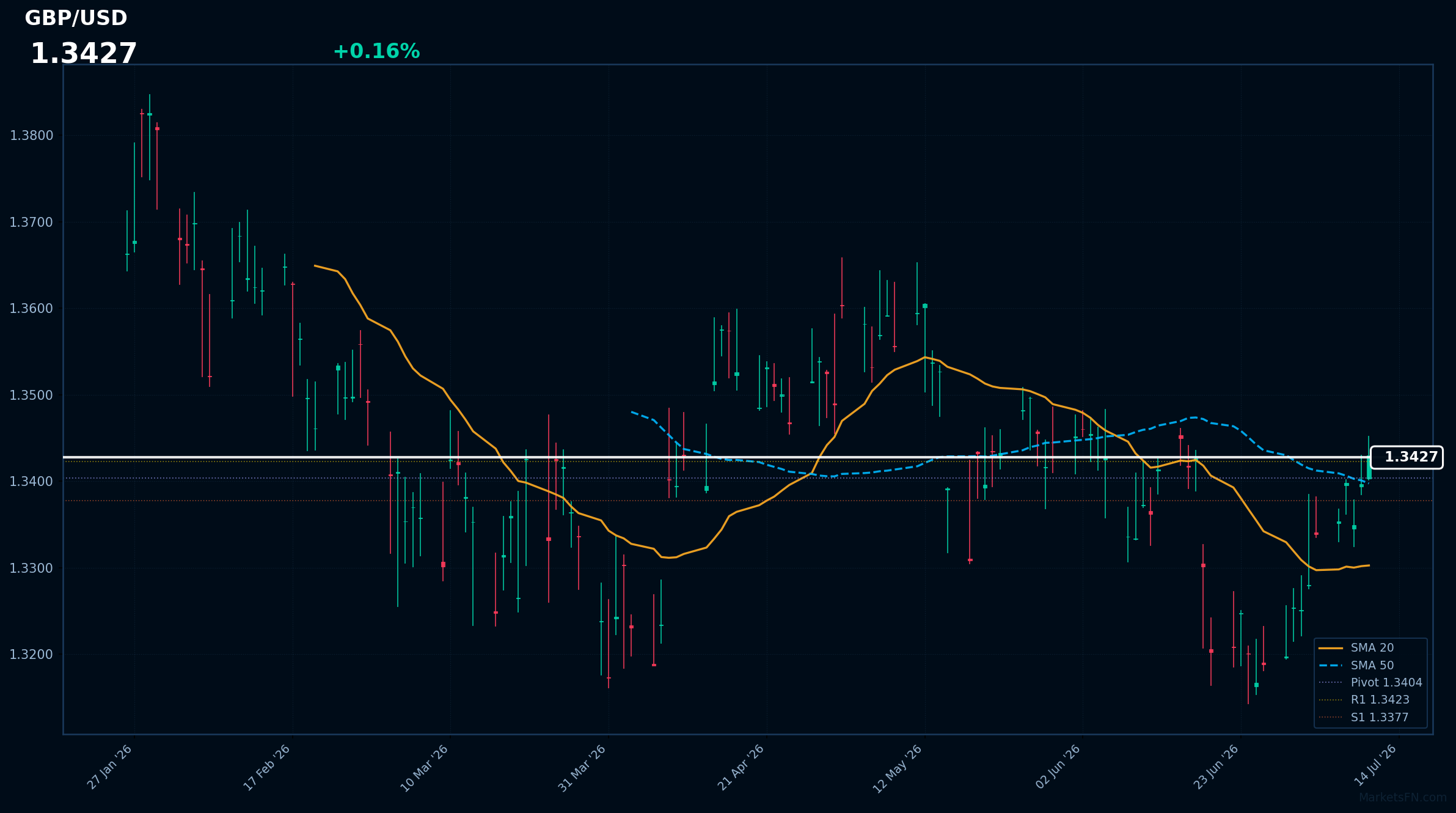
Task: Click the 31 Mar '26 date label
Action: pos(582,768)
